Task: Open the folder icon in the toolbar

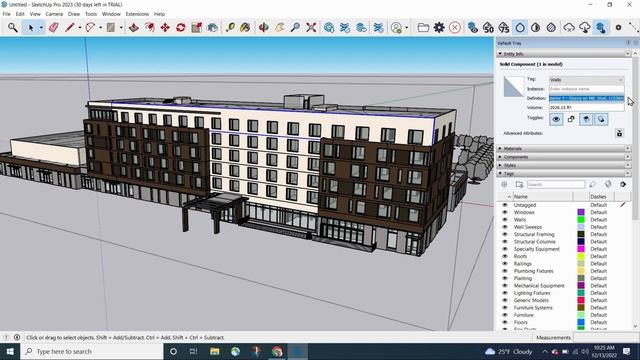Action: (423, 27)
